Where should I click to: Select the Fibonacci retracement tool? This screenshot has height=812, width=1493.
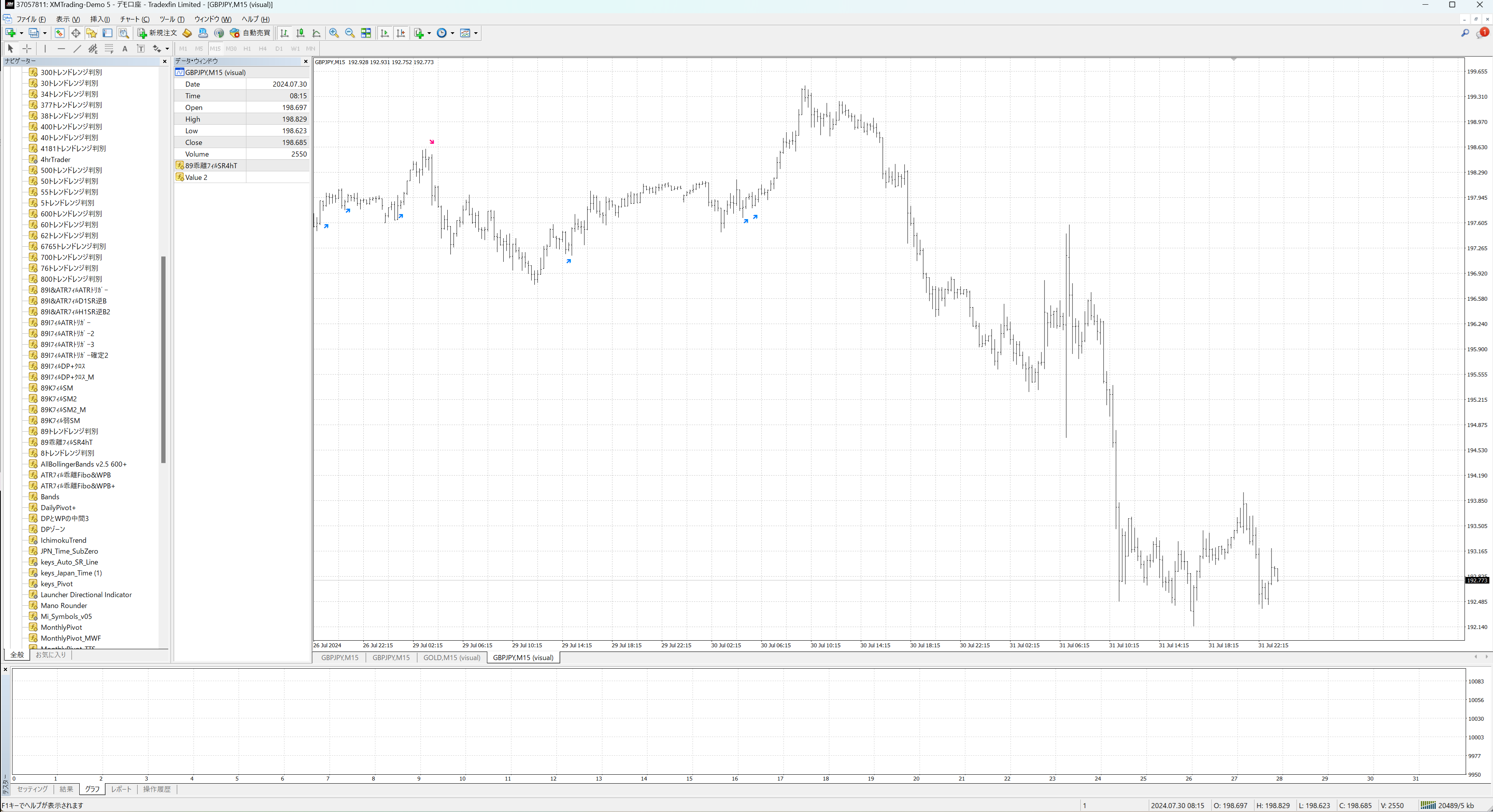109,49
